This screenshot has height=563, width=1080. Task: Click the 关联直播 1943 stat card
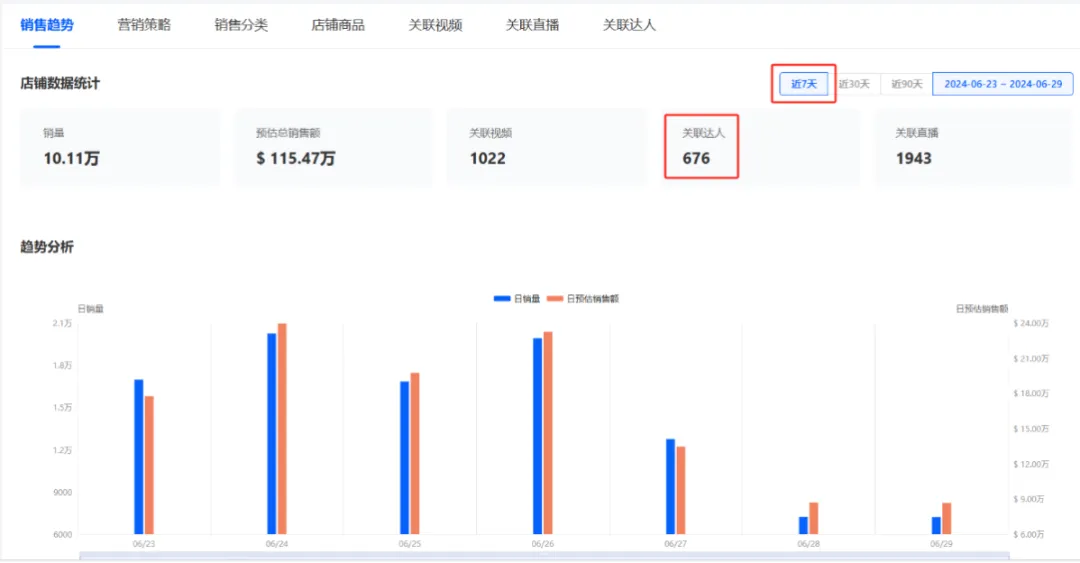[973, 147]
